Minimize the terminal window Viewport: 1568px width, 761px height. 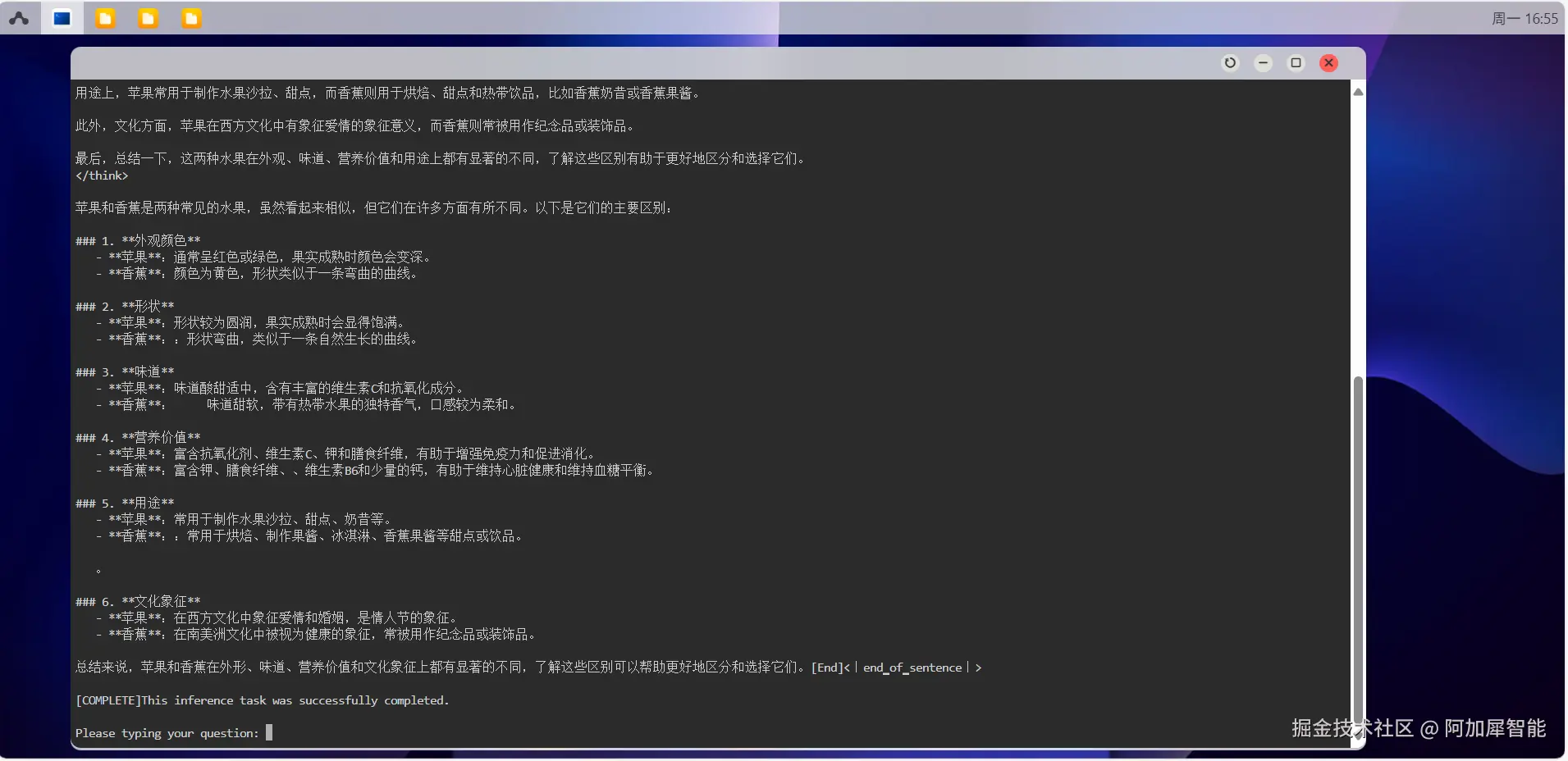(1264, 63)
